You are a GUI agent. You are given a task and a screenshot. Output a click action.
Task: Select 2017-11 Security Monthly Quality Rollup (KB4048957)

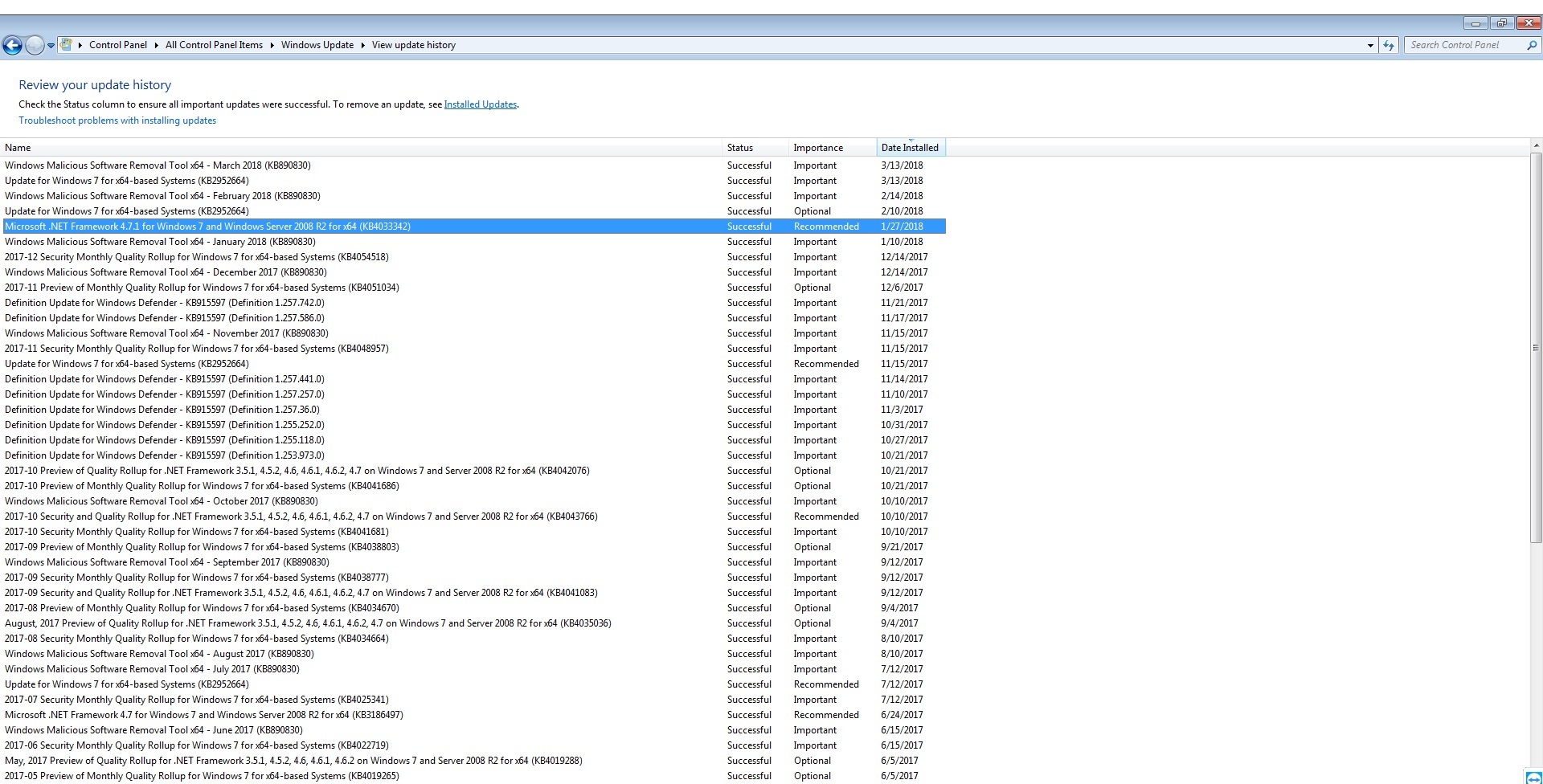pos(474,349)
